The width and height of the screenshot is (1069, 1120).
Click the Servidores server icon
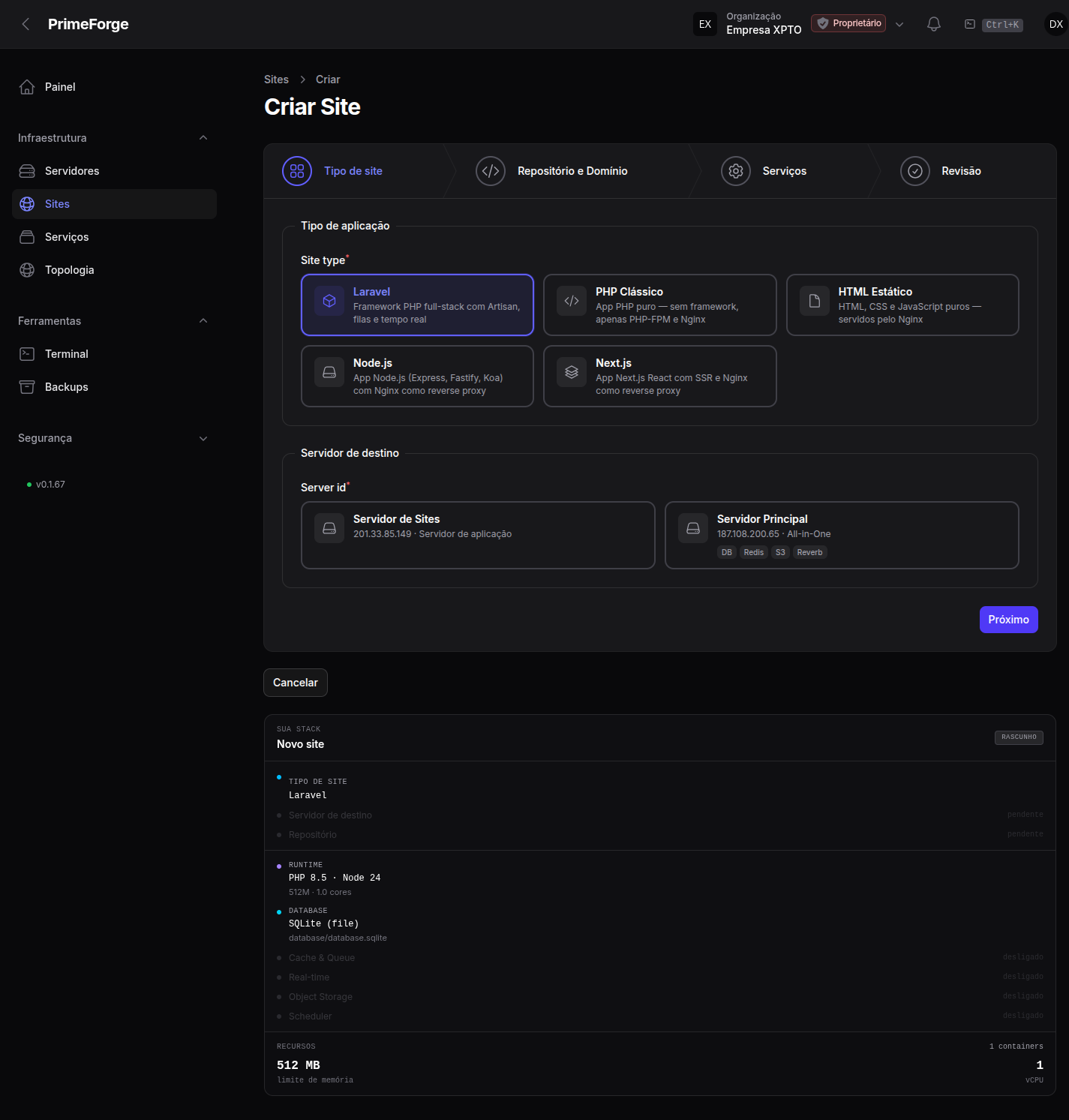tap(27, 171)
